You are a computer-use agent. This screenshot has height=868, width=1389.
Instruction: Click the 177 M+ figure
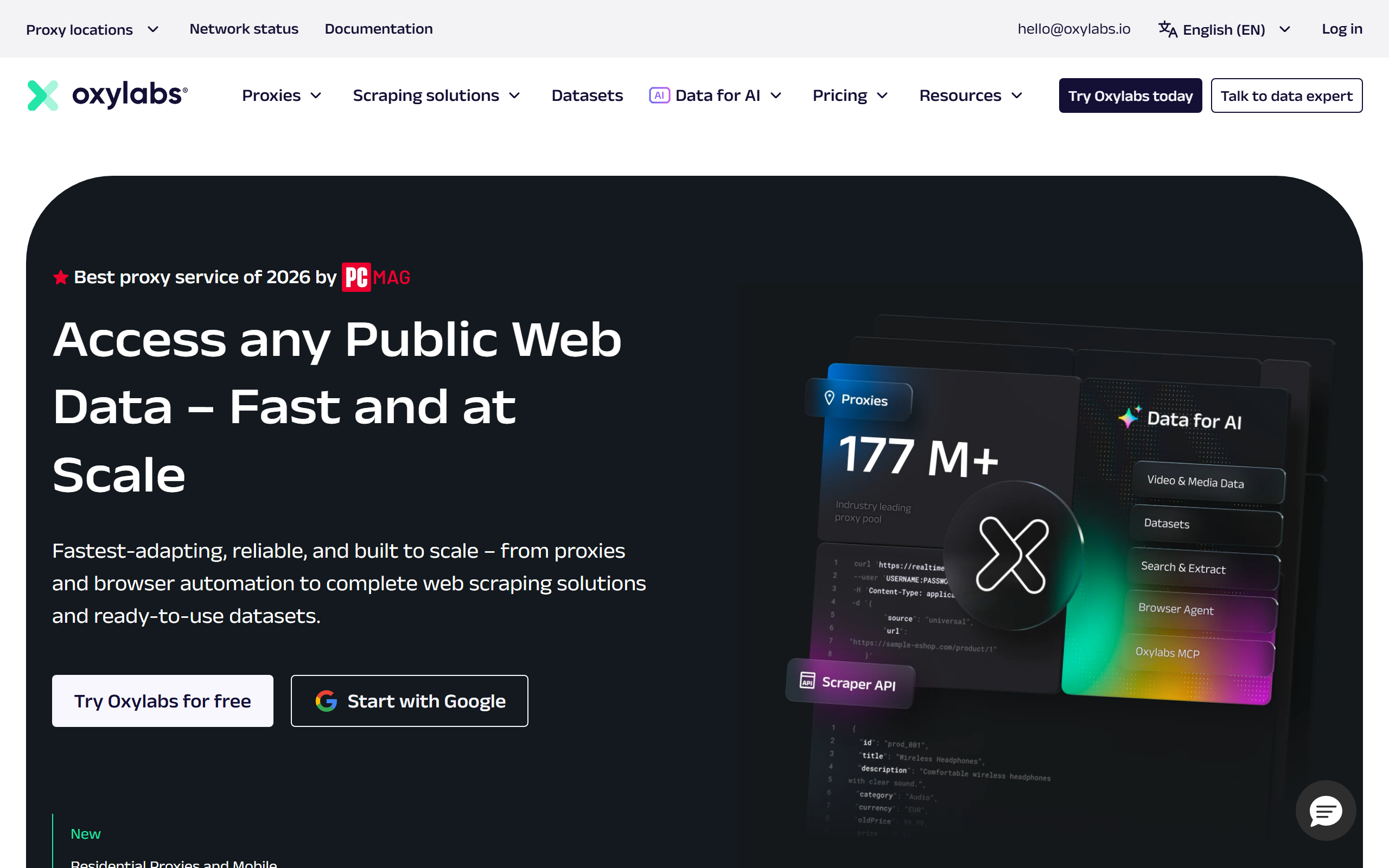pyautogui.click(x=919, y=456)
